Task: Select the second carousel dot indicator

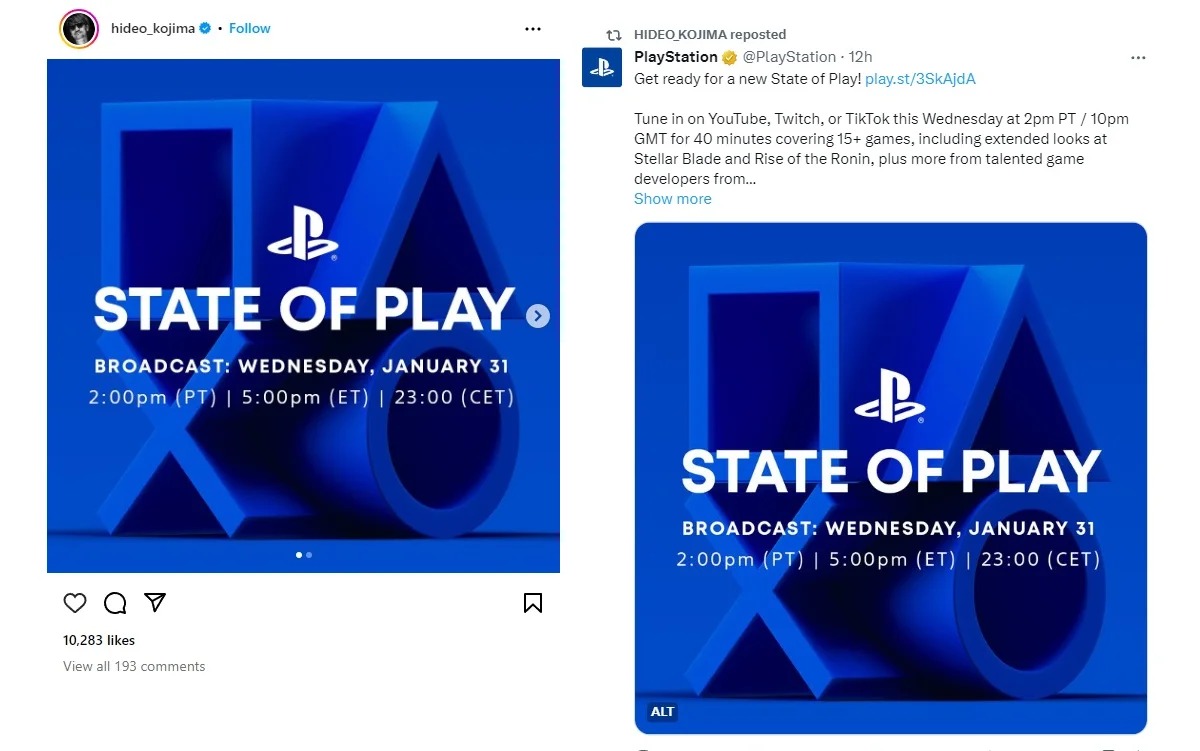Action: (308, 554)
